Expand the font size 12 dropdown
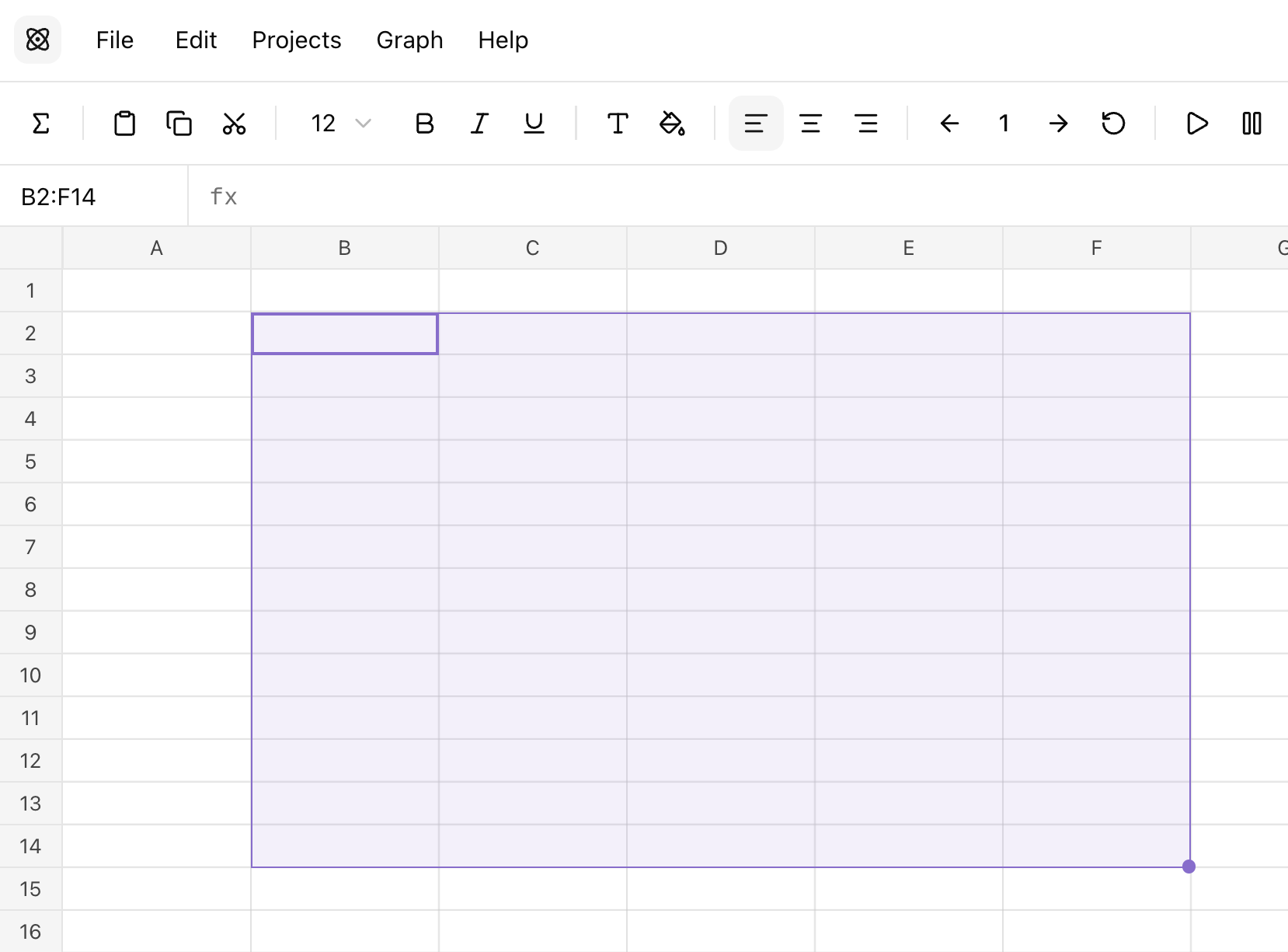The height and width of the screenshot is (952, 1288). 340,124
